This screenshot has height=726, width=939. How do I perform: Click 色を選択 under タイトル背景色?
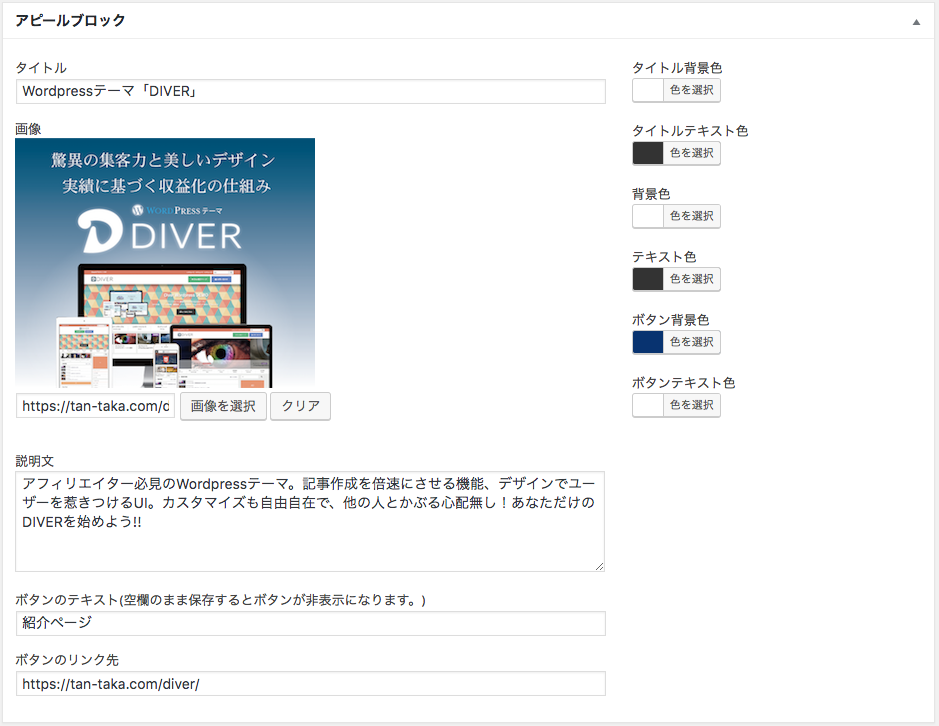click(692, 90)
